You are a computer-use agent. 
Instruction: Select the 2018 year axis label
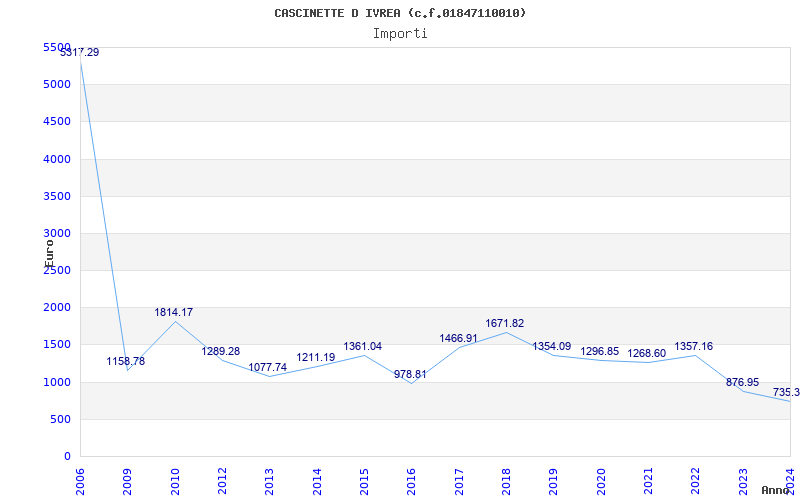point(506,482)
